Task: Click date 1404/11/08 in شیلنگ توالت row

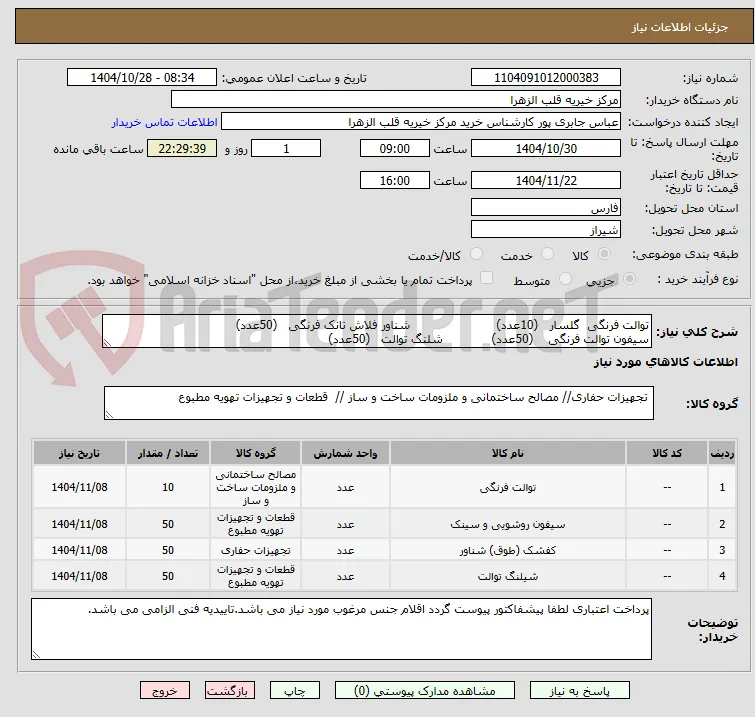Action: [79, 576]
